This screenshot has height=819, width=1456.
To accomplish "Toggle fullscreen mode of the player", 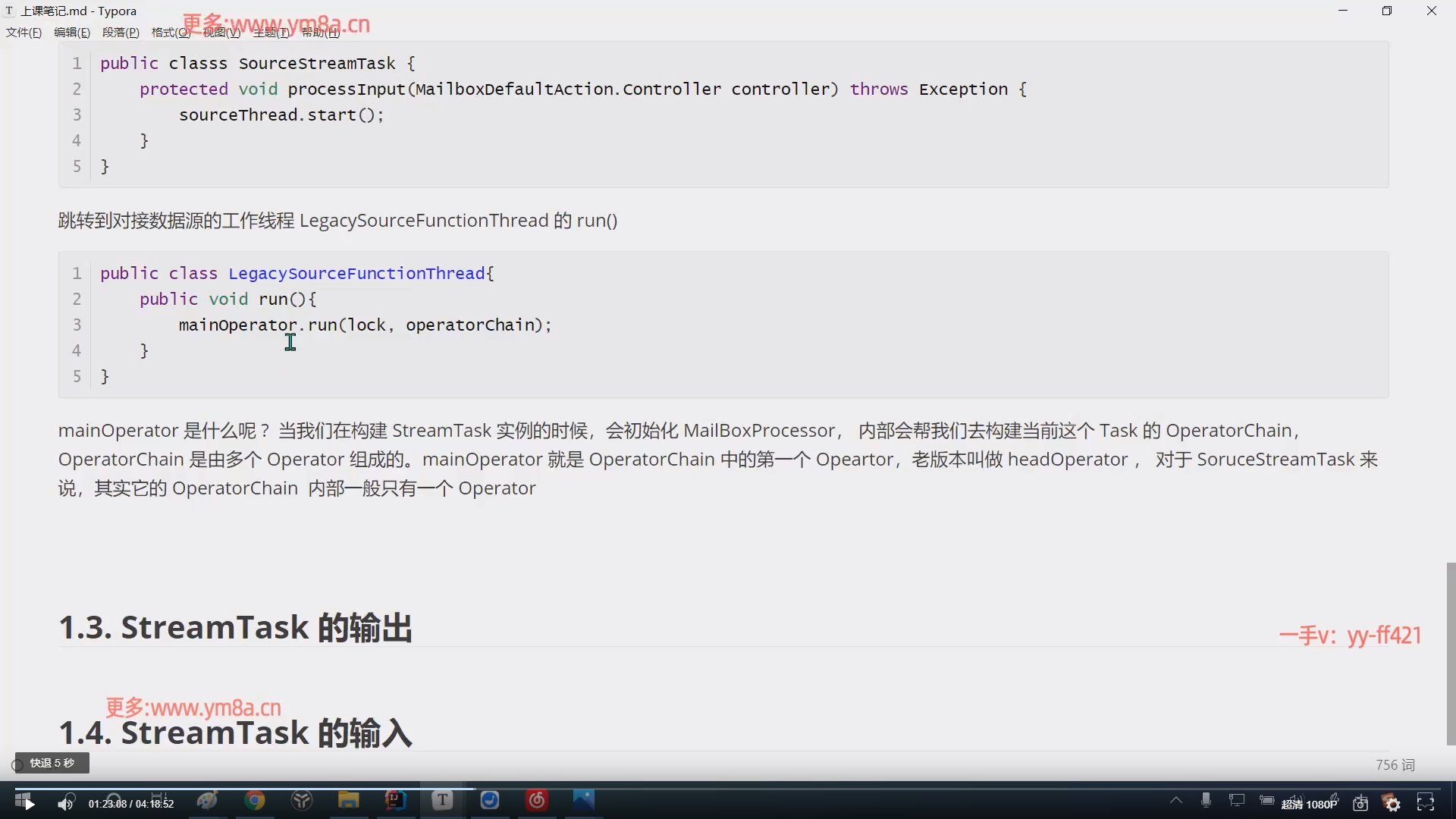I will coord(1426,803).
